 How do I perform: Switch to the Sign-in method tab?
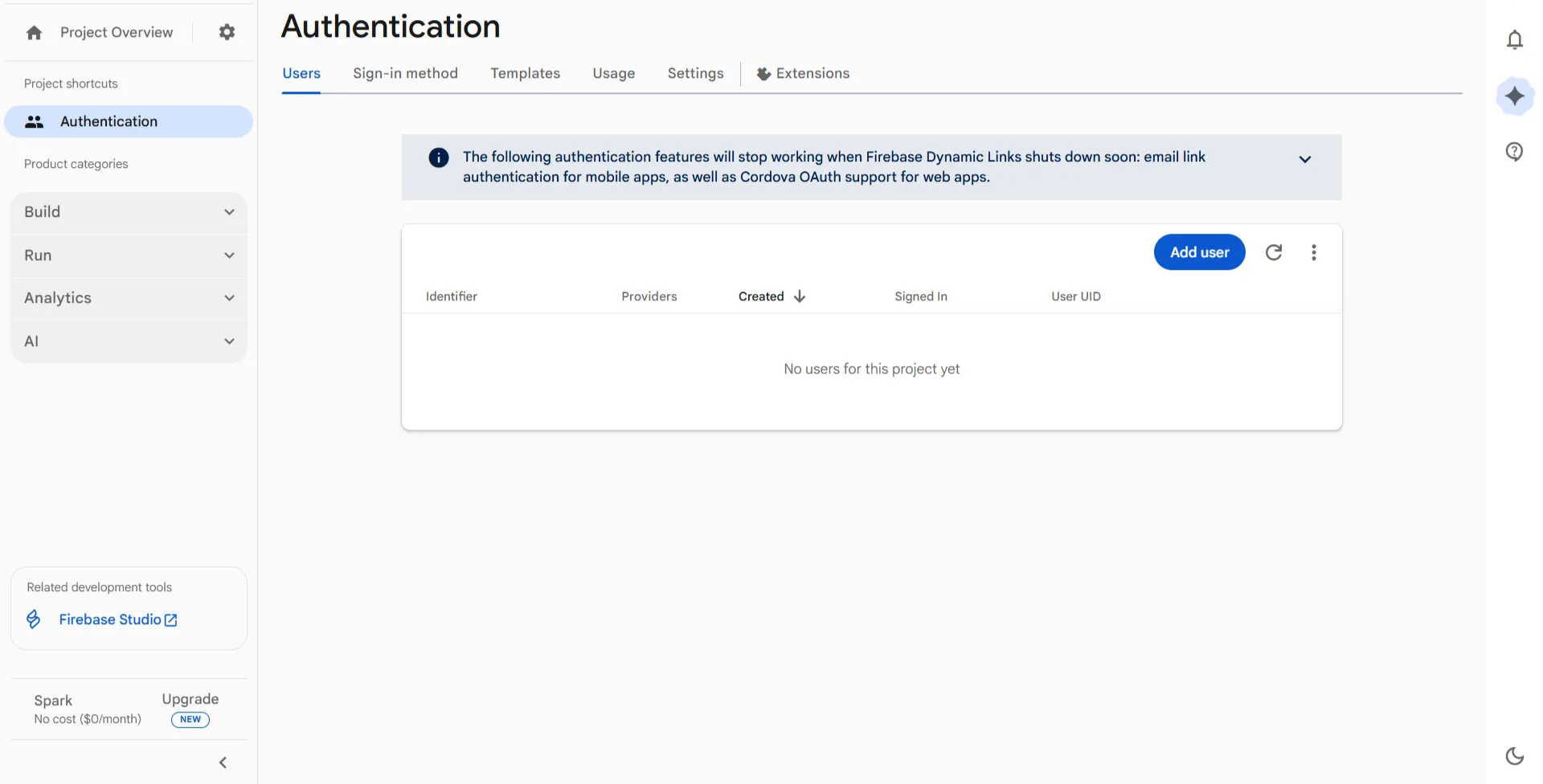[405, 74]
